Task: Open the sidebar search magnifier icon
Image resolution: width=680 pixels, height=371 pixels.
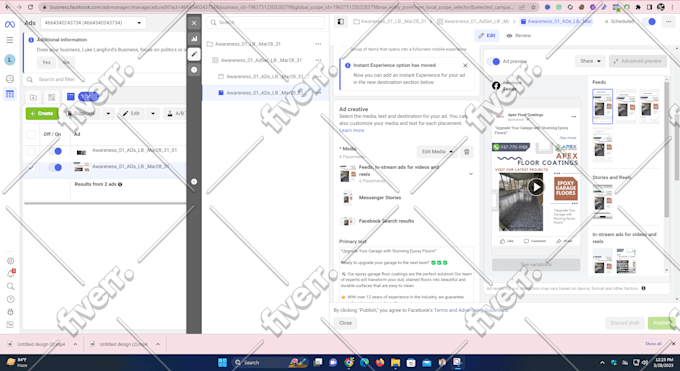Action: (x=10, y=286)
